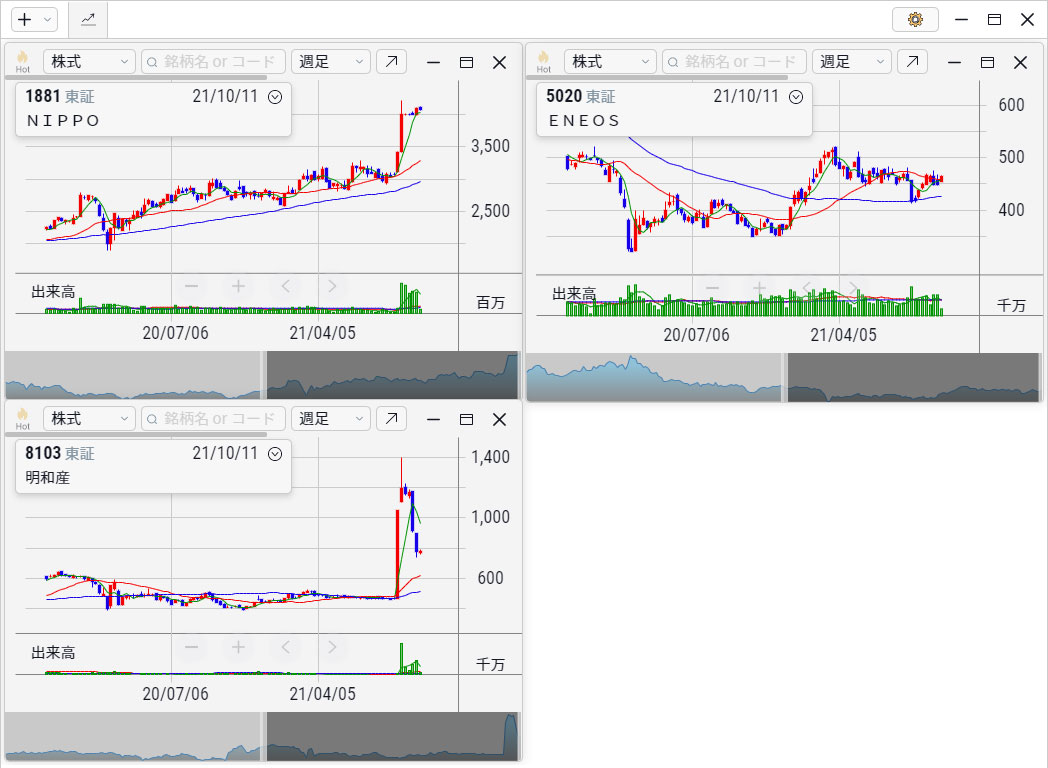Click the 明和産 panel toolbar horizontal scrollbar

pos(136,434)
